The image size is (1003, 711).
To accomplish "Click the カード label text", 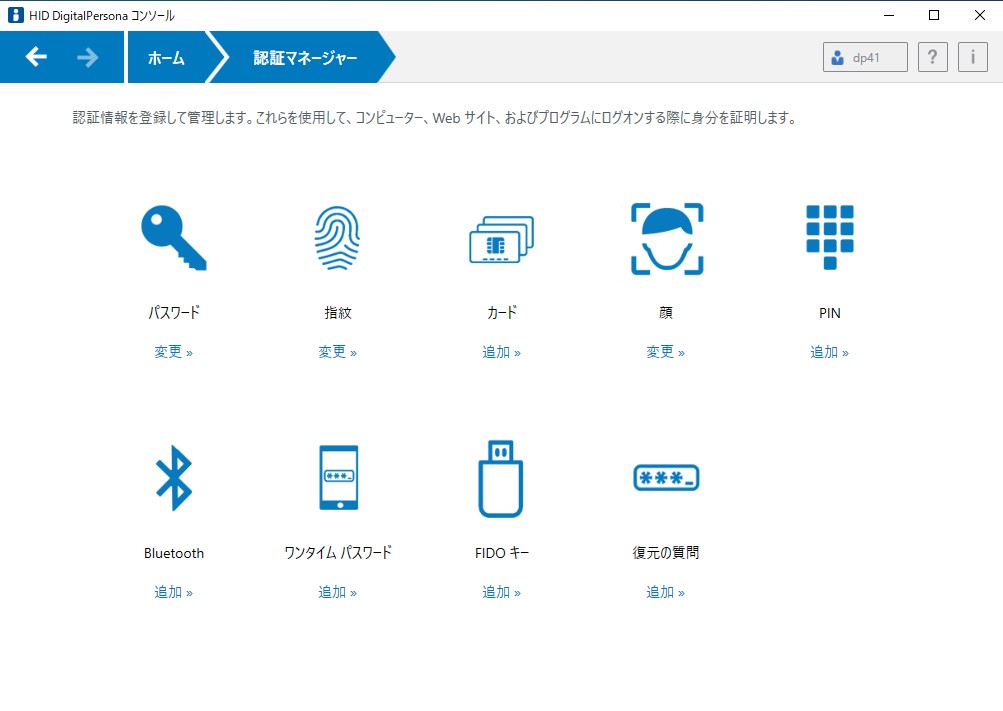I will tap(502, 313).
